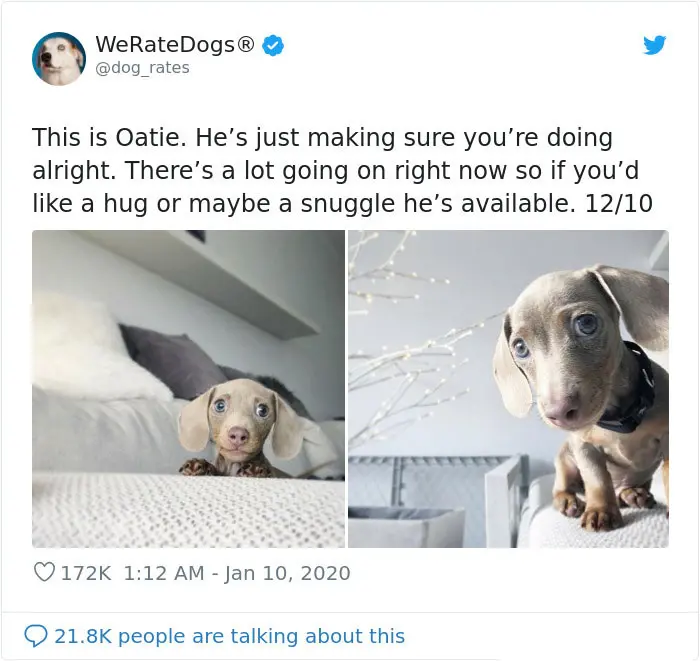This screenshot has height=661, width=700.
Task: Click the tweet text about Oatie
Action: click(x=342, y=170)
